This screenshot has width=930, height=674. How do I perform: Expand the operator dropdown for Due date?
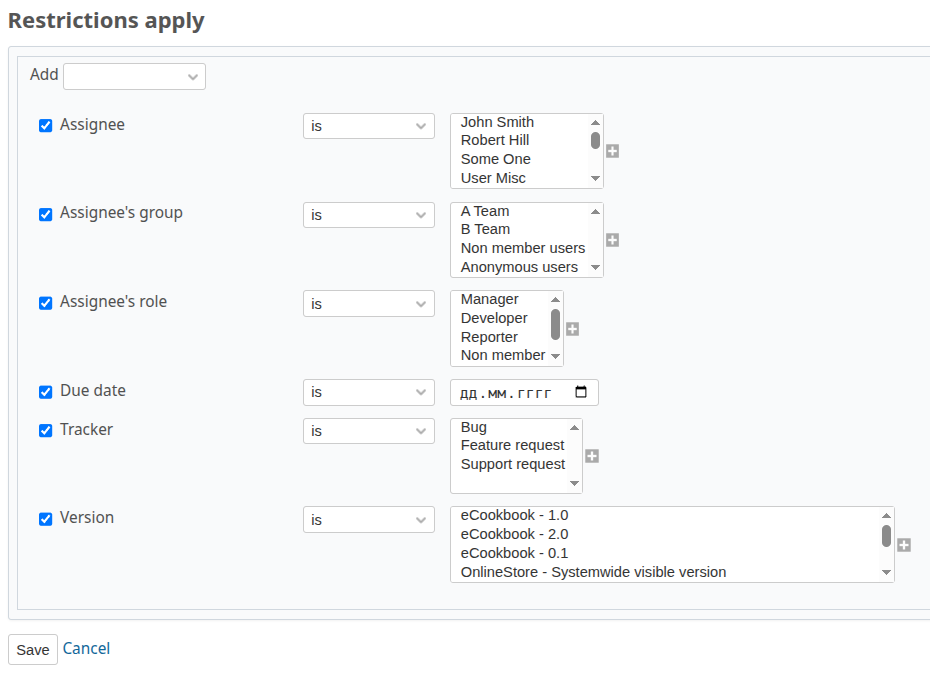368,393
